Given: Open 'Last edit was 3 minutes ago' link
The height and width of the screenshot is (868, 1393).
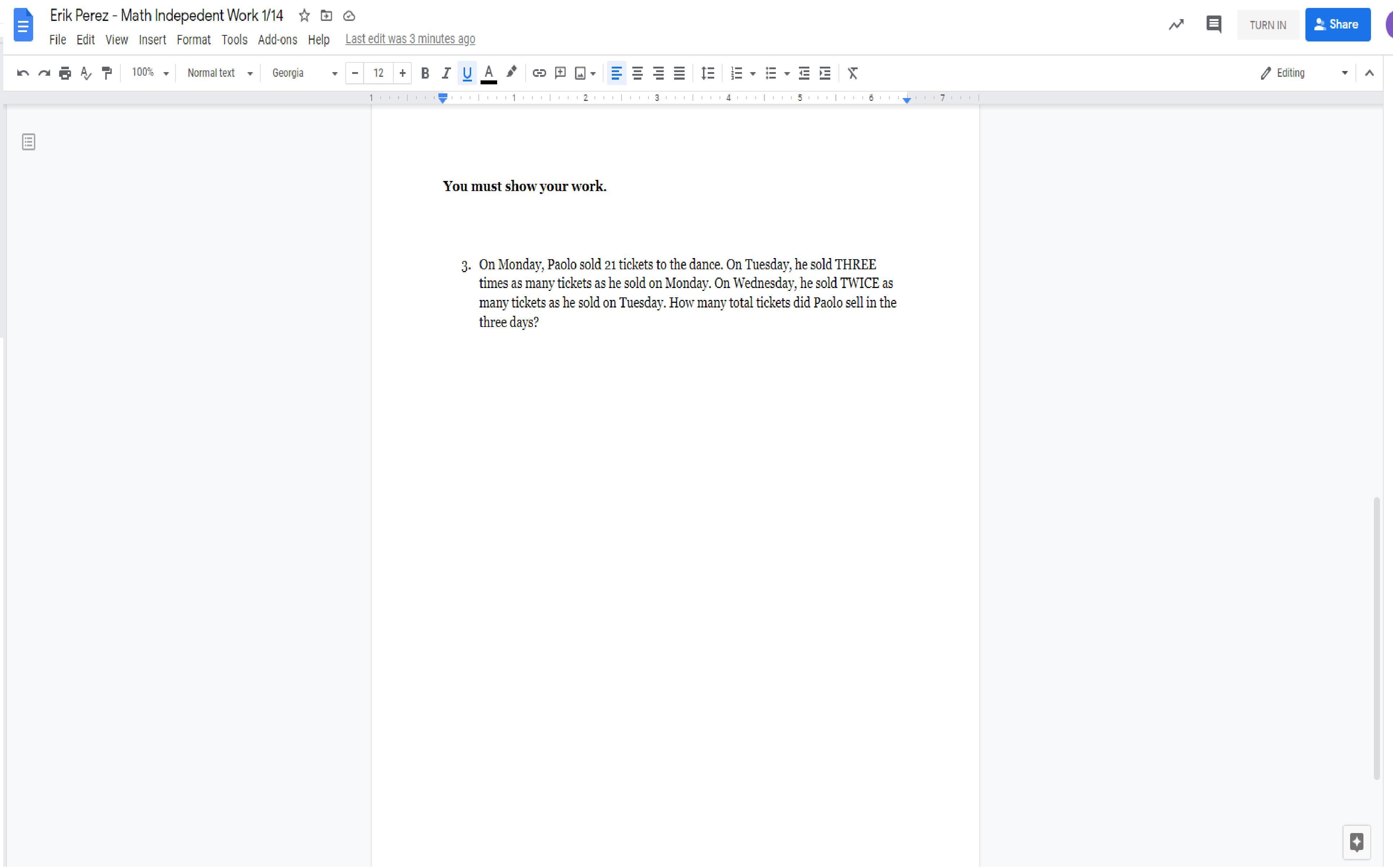Looking at the screenshot, I should point(410,39).
